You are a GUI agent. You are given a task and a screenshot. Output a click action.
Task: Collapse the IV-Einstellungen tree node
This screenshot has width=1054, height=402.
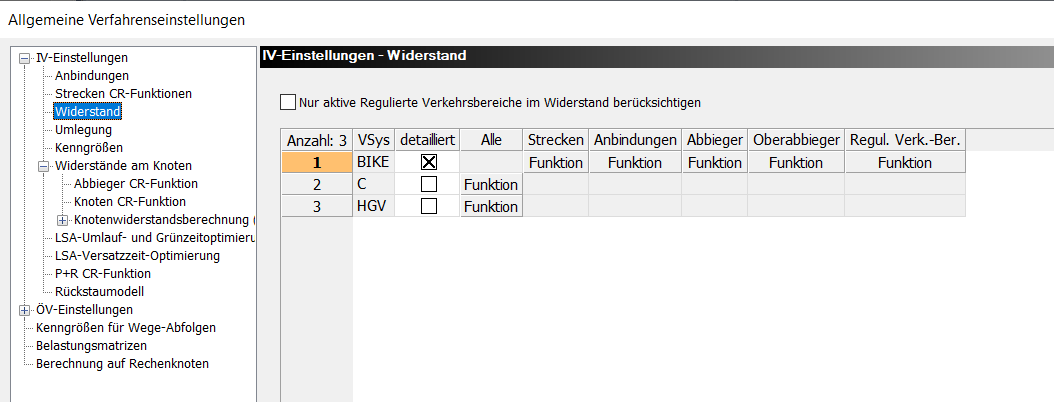click(25, 58)
